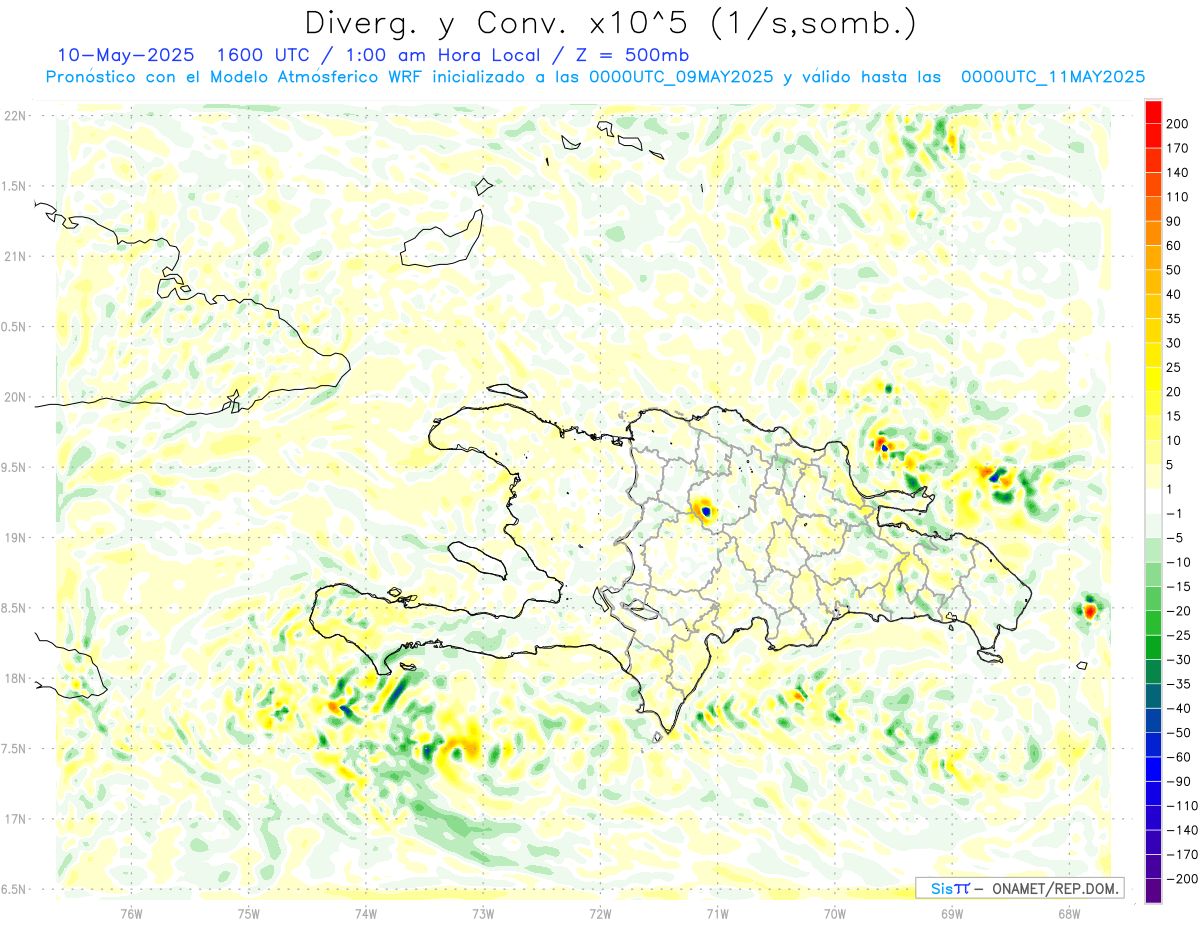1200x927 pixels.
Task: Click the blue-centered hotspot inside central Dominican Republic
Action: (706, 511)
